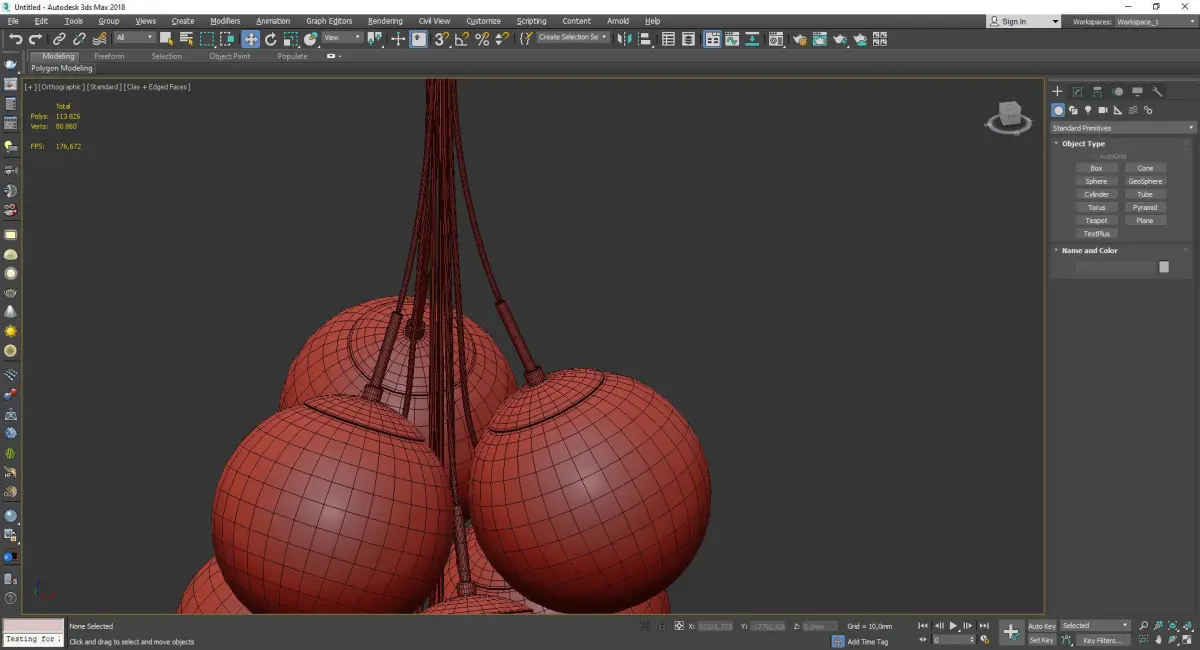
Task: Open the Modify command panel tab
Action: [1077, 92]
